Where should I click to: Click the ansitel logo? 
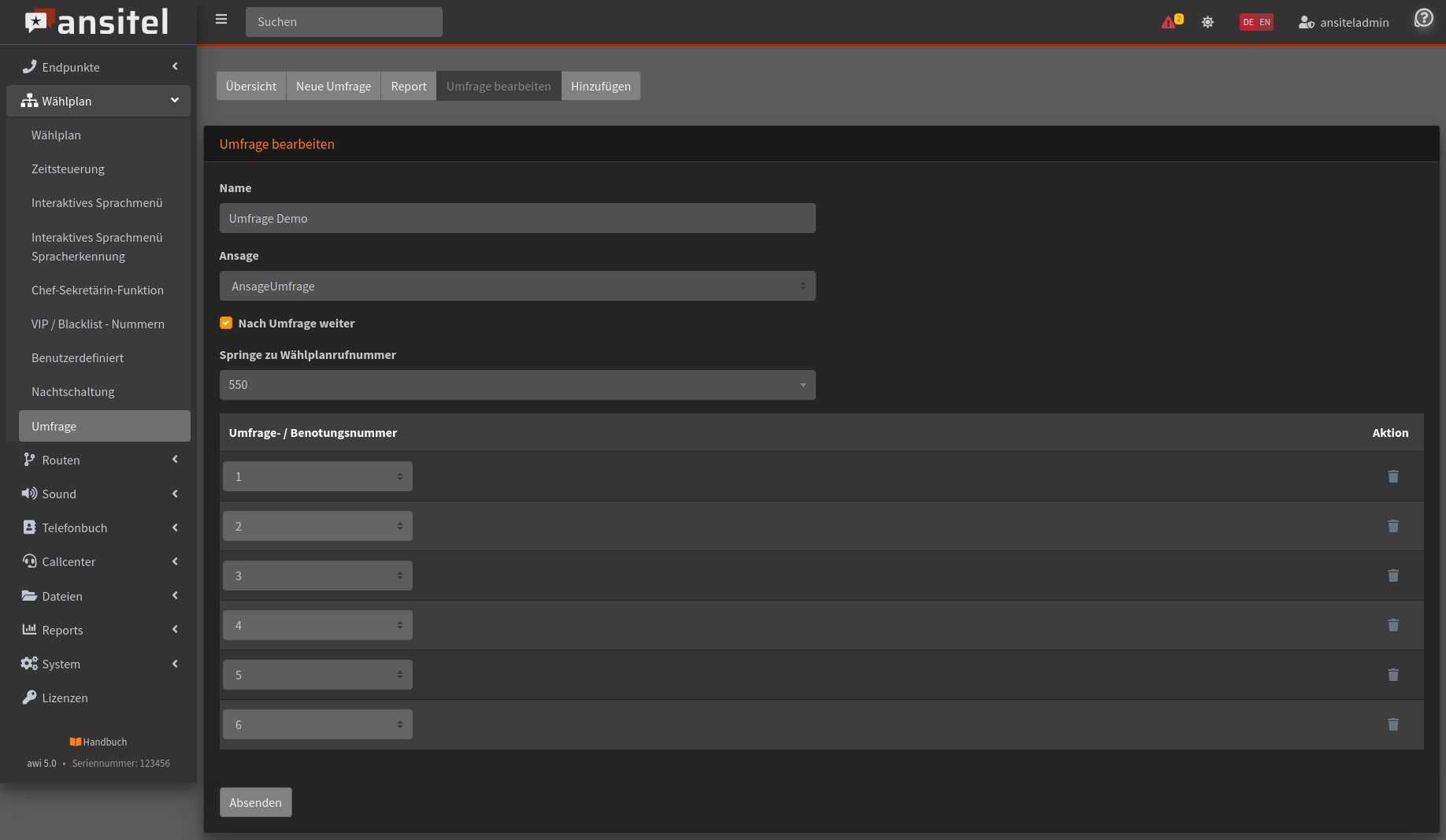98,22
